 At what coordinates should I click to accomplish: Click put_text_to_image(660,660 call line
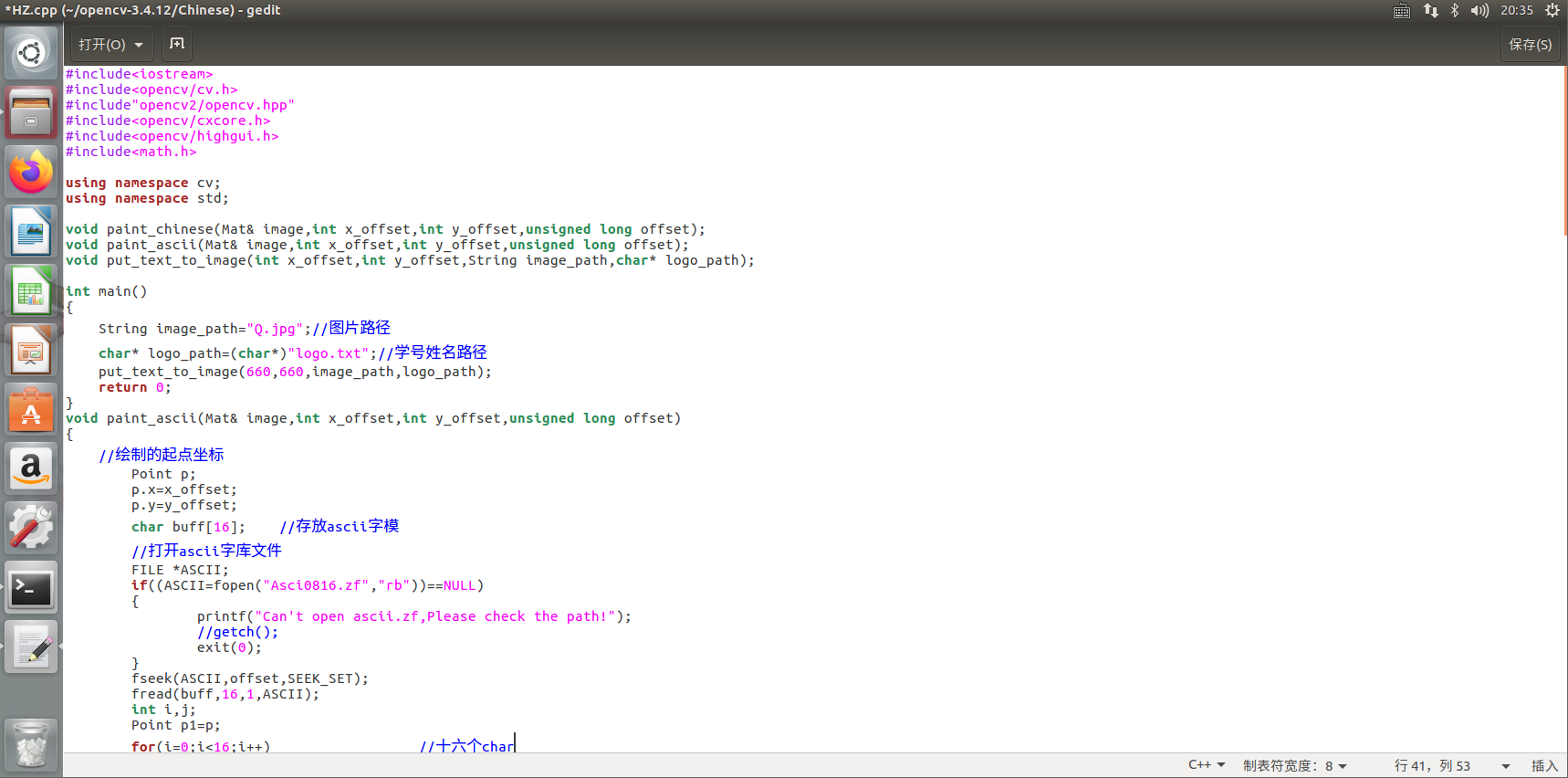(295, 372)
